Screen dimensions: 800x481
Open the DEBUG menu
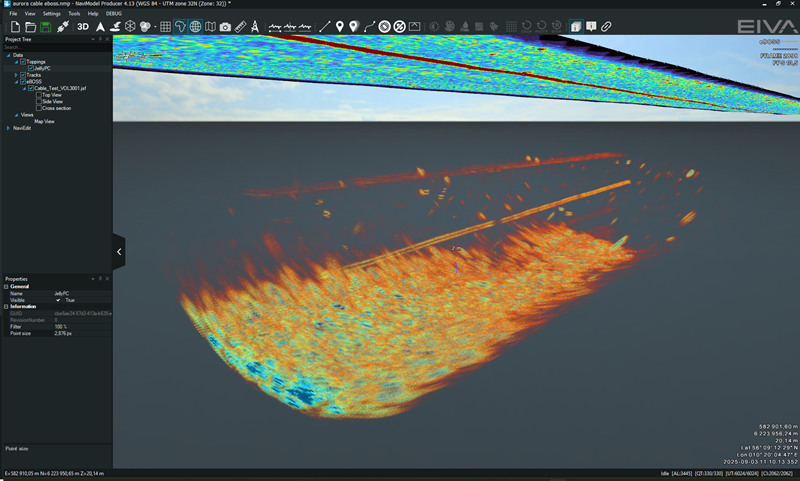pyautogui.click(x=114, y=14)
